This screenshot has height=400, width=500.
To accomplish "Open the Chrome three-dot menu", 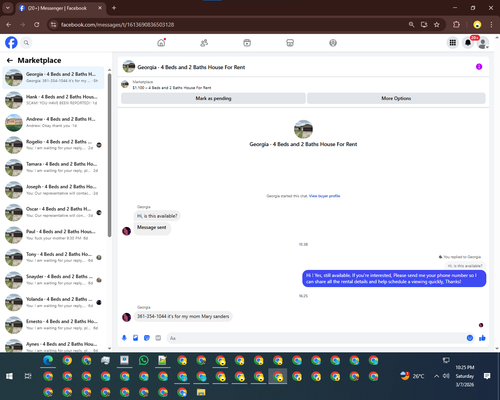I will [491, 25].
